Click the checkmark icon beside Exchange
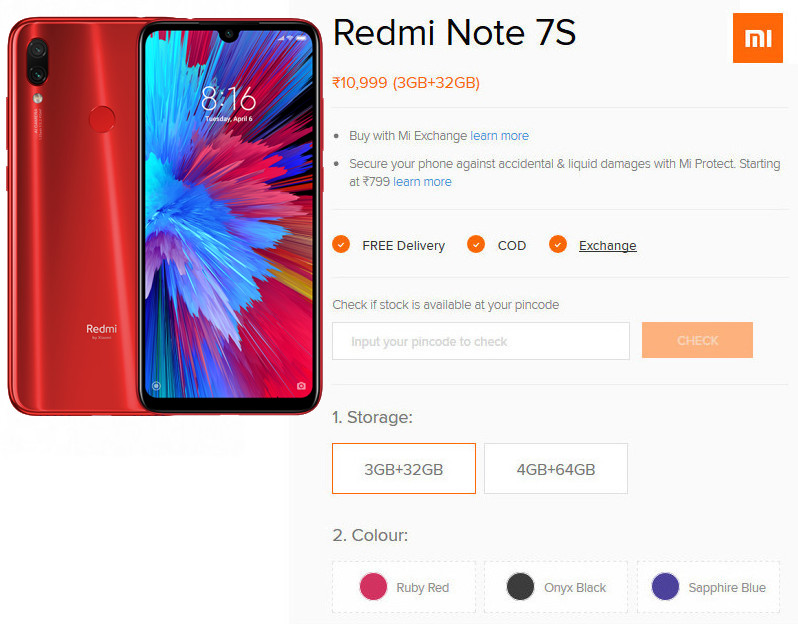 click(558, 244)
